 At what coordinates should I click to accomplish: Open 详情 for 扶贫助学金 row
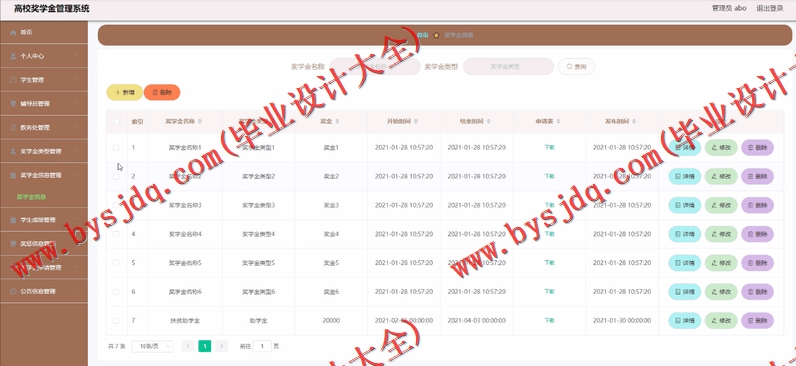point(684,321)
